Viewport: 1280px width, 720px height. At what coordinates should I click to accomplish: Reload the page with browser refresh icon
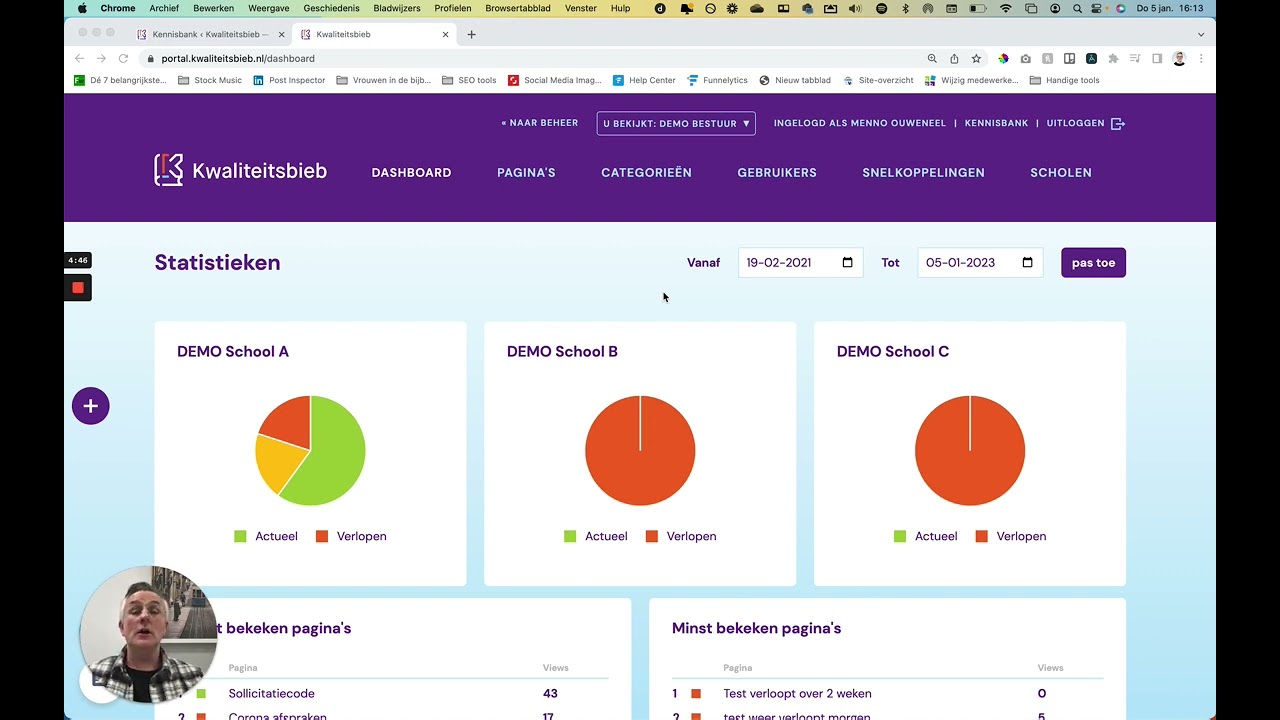point(123,59)
